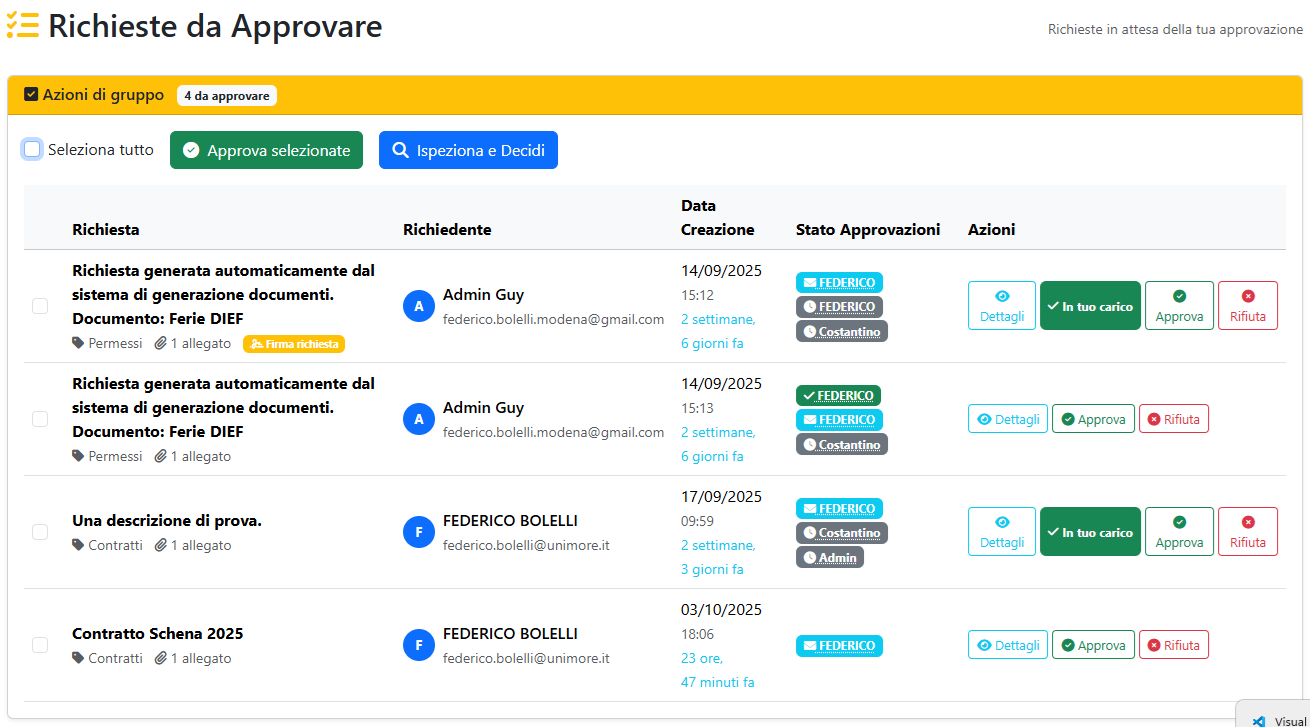The image size is (1310, 727).
Task: Reject the 'Una descrizione di prova' request
Action: 1247,532
